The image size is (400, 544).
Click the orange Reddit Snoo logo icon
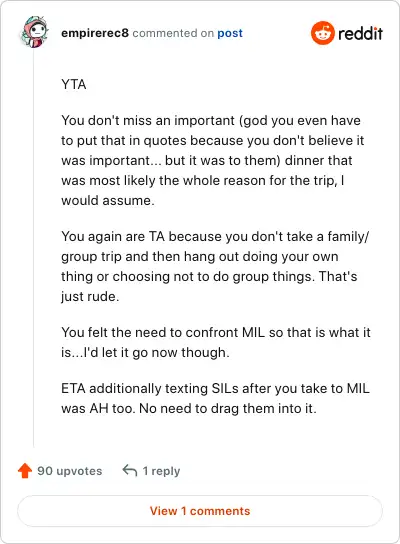tap(322, 33)
